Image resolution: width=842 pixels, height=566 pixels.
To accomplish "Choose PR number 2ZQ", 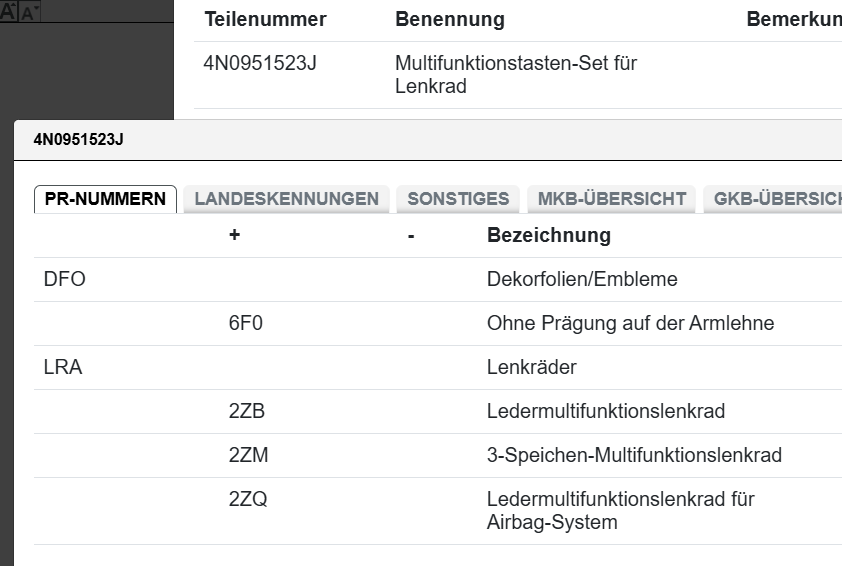I will 248,500.
